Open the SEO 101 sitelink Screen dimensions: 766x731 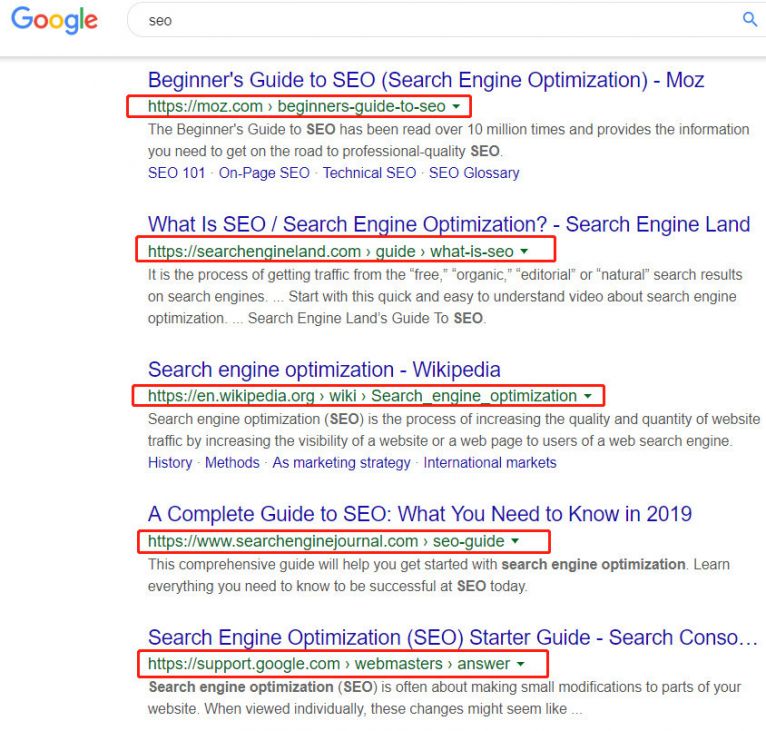coord(176,173)
